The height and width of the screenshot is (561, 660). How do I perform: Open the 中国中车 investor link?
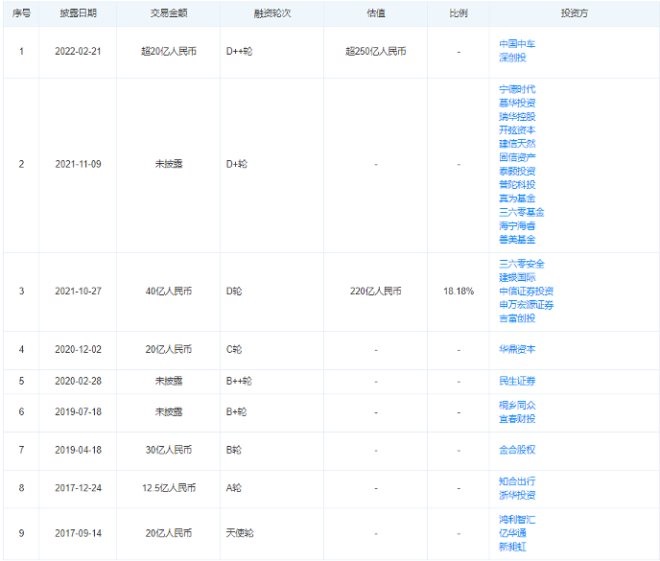point(517,44)
